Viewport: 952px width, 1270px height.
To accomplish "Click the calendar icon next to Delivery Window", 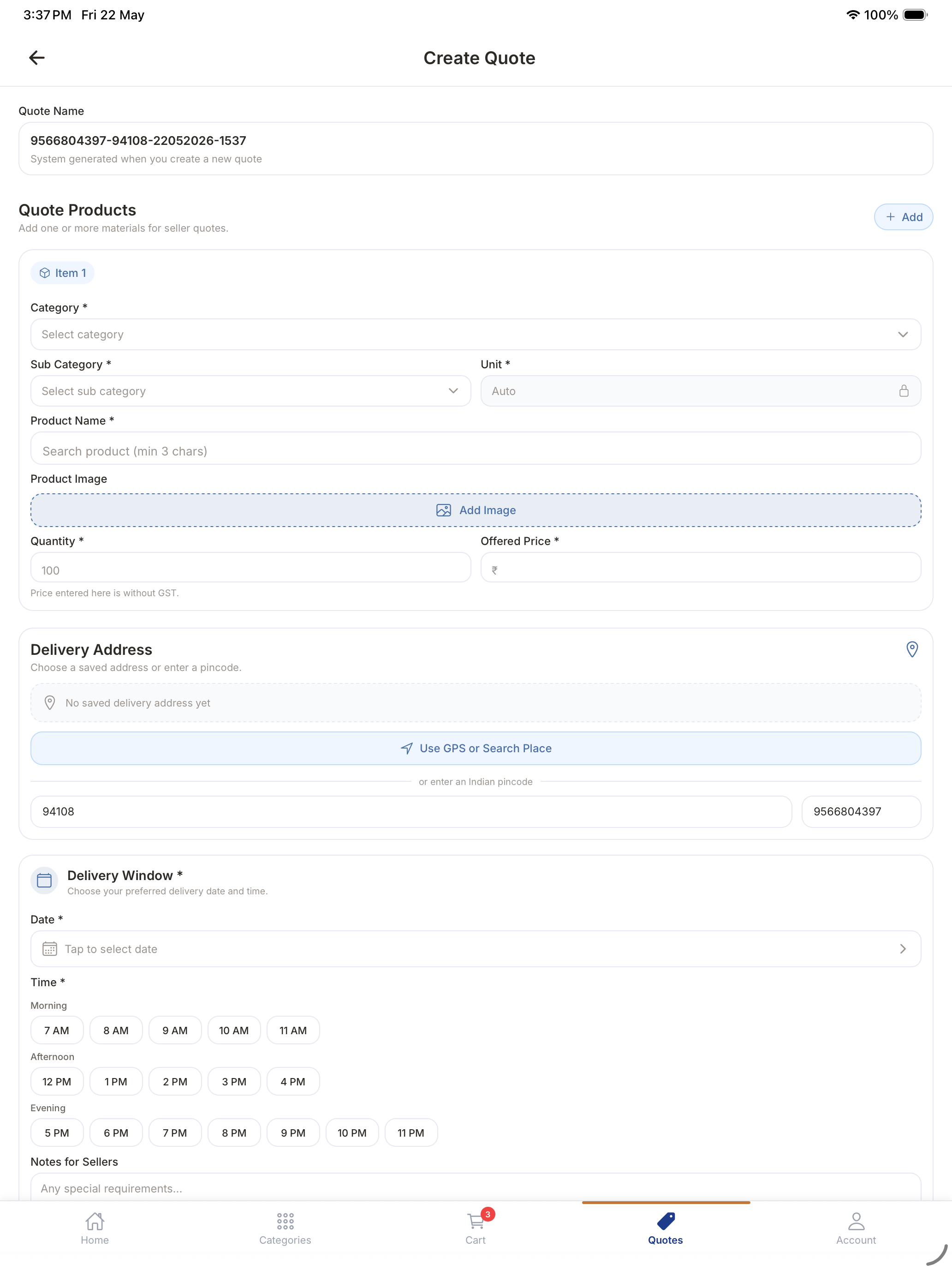I will pos(44,880).
